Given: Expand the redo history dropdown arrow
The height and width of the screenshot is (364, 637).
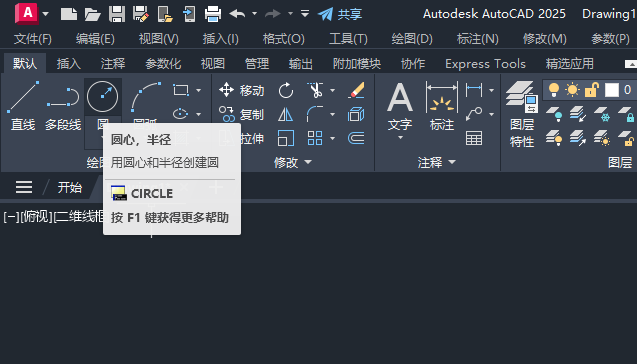Looking at the screenshot, I should point(290,14).
